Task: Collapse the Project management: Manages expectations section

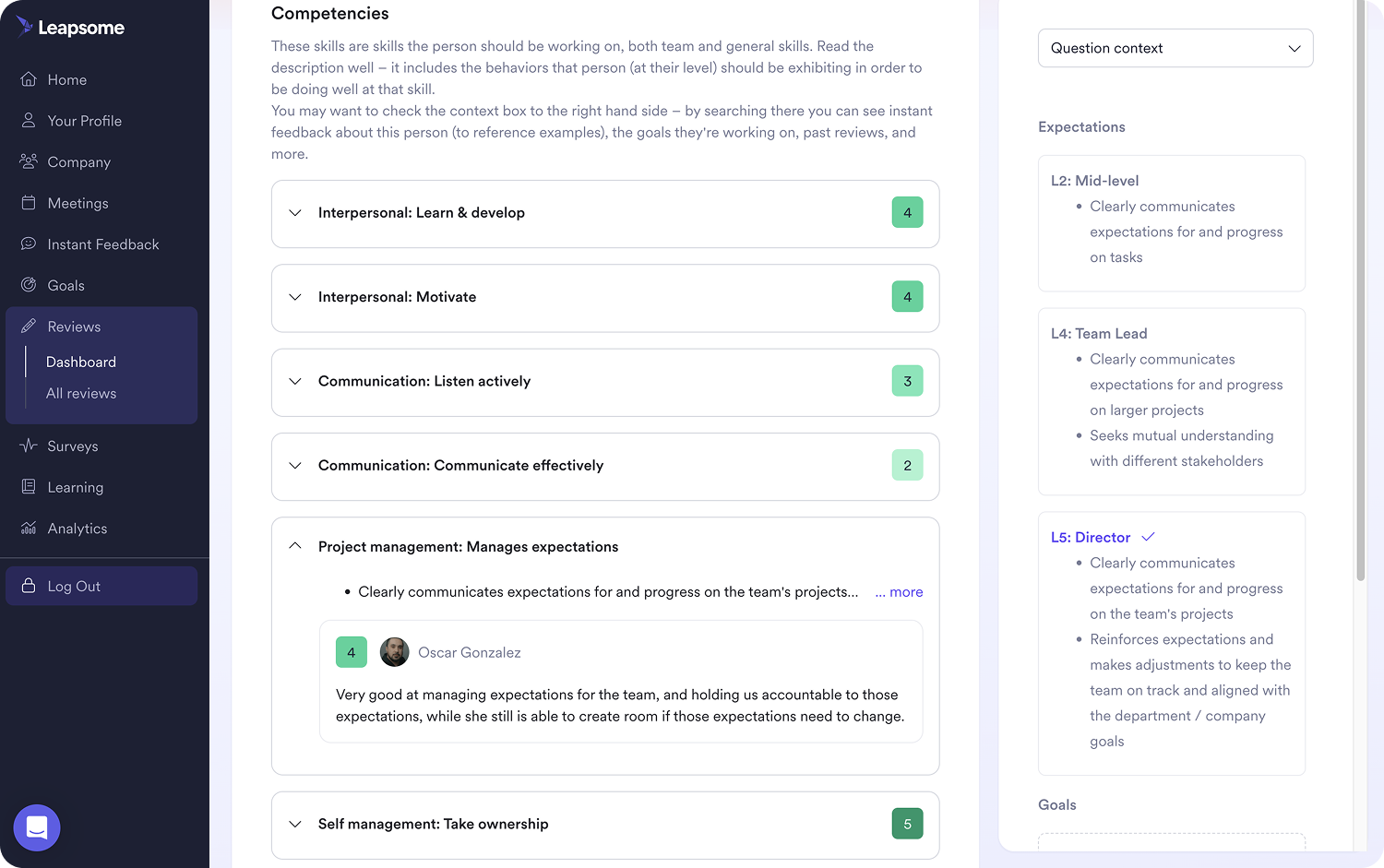Action: point(294,546)
